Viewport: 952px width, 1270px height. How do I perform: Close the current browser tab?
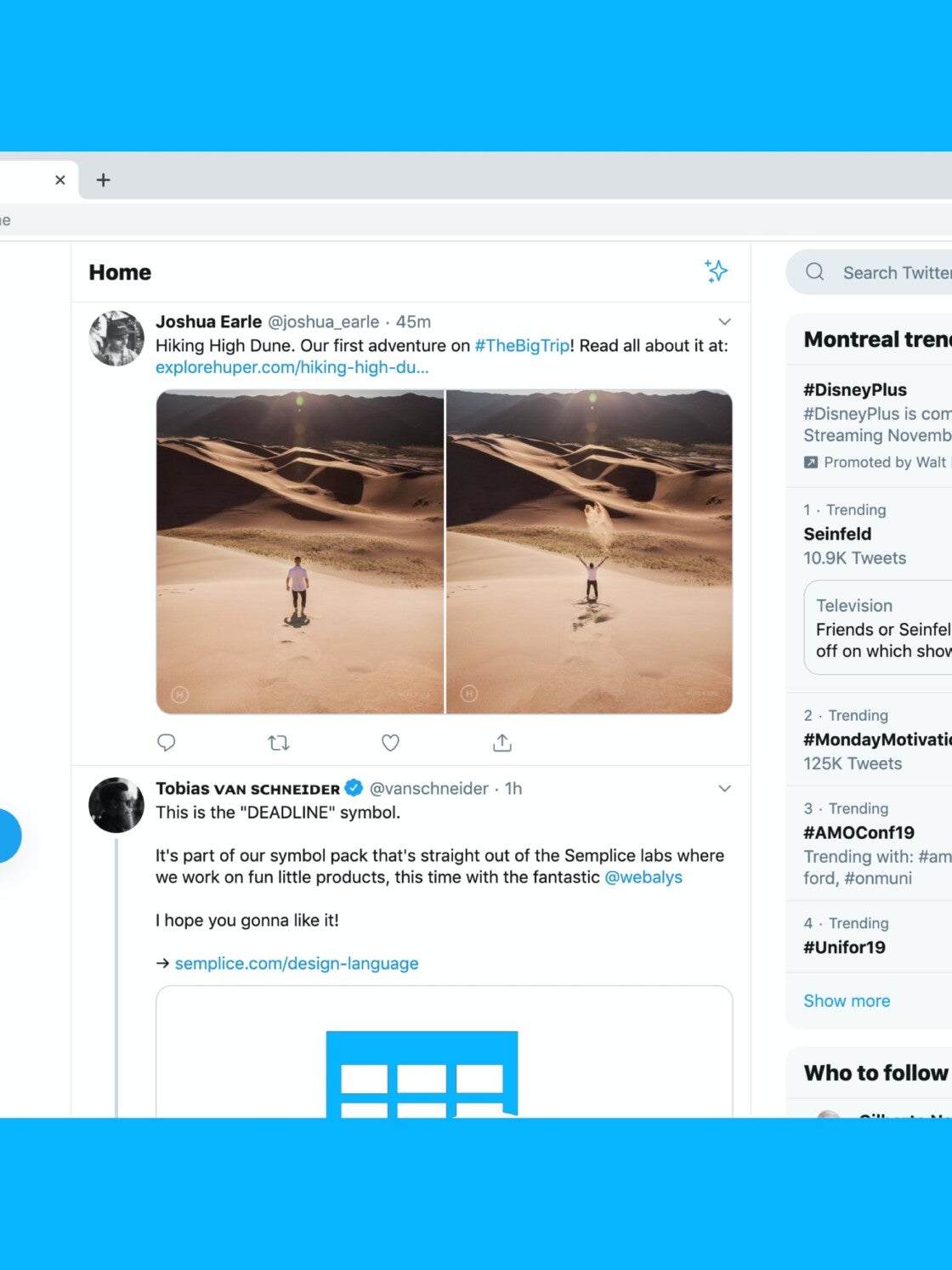(60, 180)
